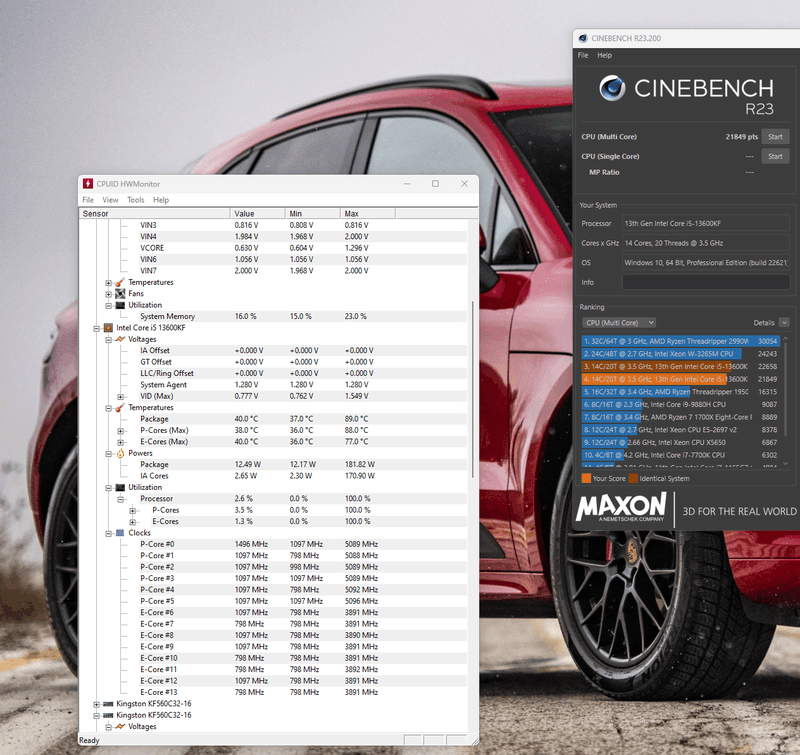Open the Tools menu in HWMonitor
The image size is (800, 755).
[136, 200]
